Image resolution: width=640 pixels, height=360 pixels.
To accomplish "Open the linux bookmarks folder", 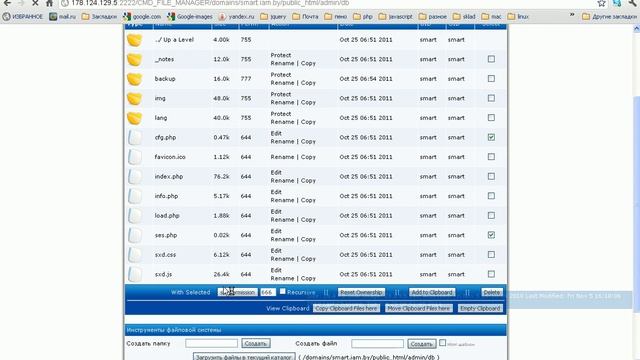I will tap(518, 17).
